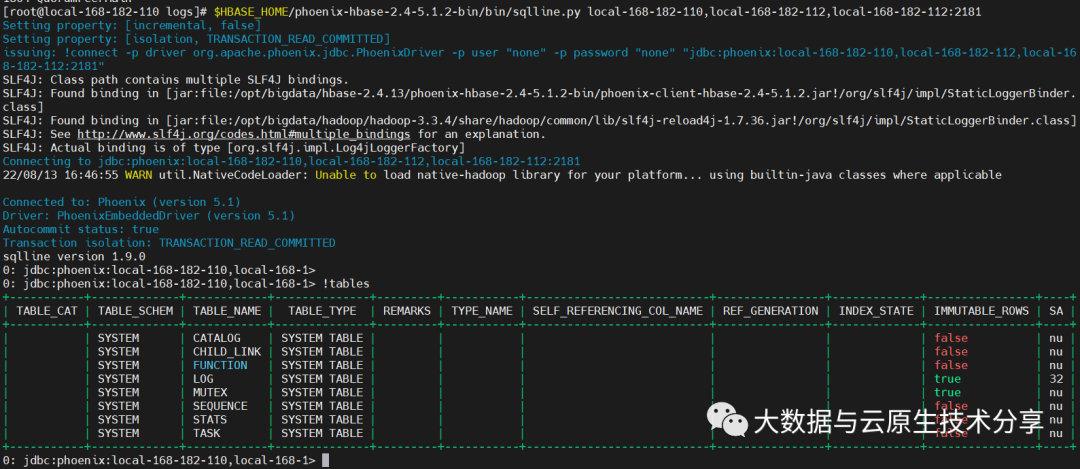The width and height of the screenshot is (1080, 469).
Task: Click the TABLE_SCHEM column header
Action: pyautogui.click(x=135, y=311)
